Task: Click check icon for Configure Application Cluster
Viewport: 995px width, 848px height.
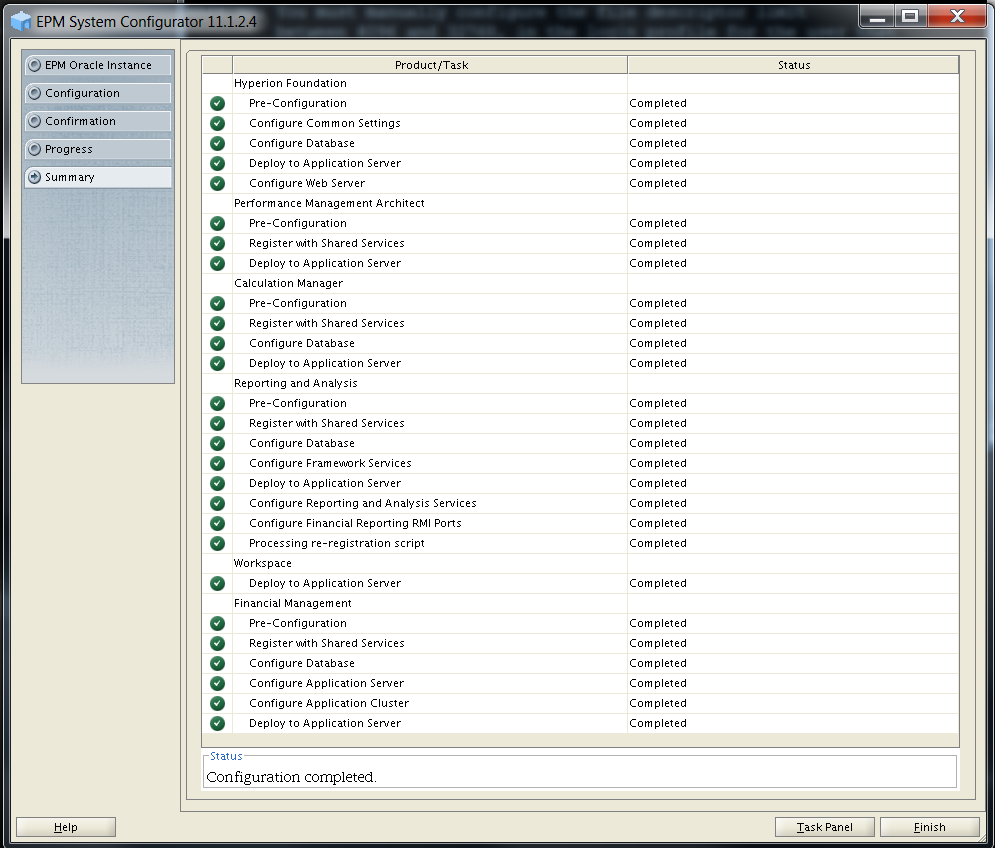Action: click(x=217, y=703)
